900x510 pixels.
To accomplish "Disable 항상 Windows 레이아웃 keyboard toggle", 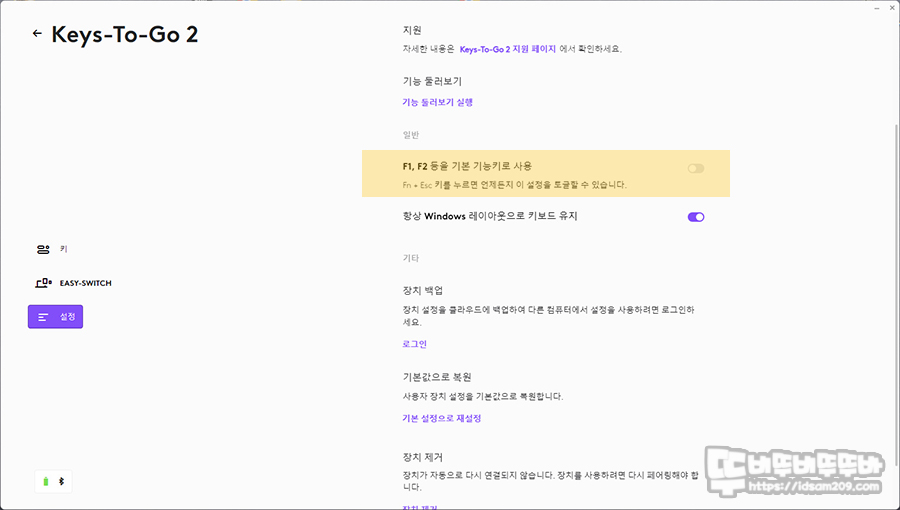I will pyautogui.click(x=696, y=217).
